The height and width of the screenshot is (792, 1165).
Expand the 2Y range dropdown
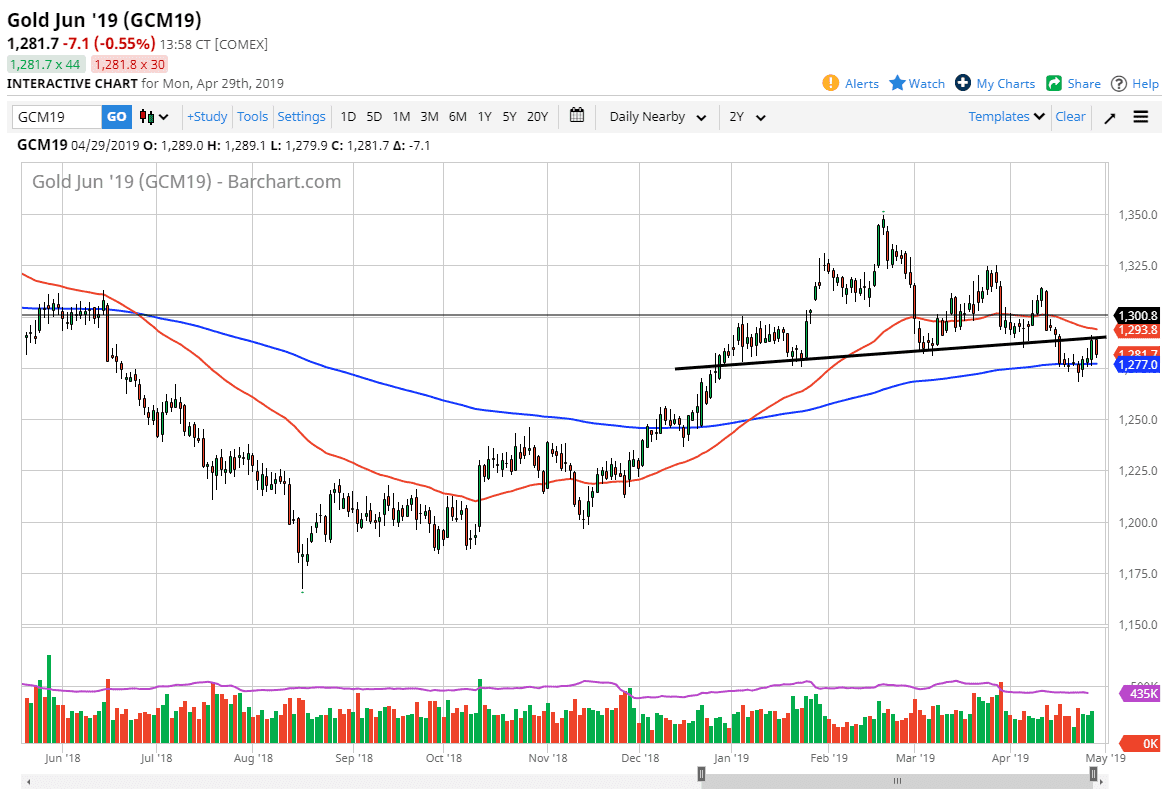pyautogui.click(x=745, y=116)
